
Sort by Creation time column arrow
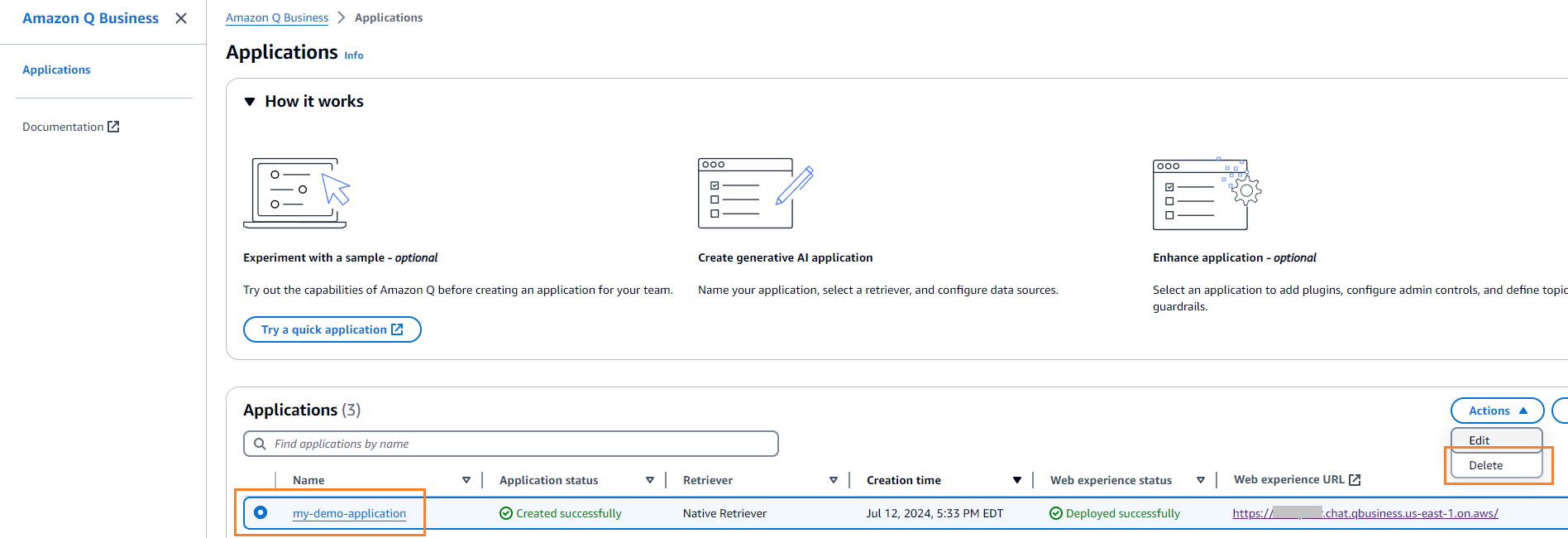(1017, 480)
